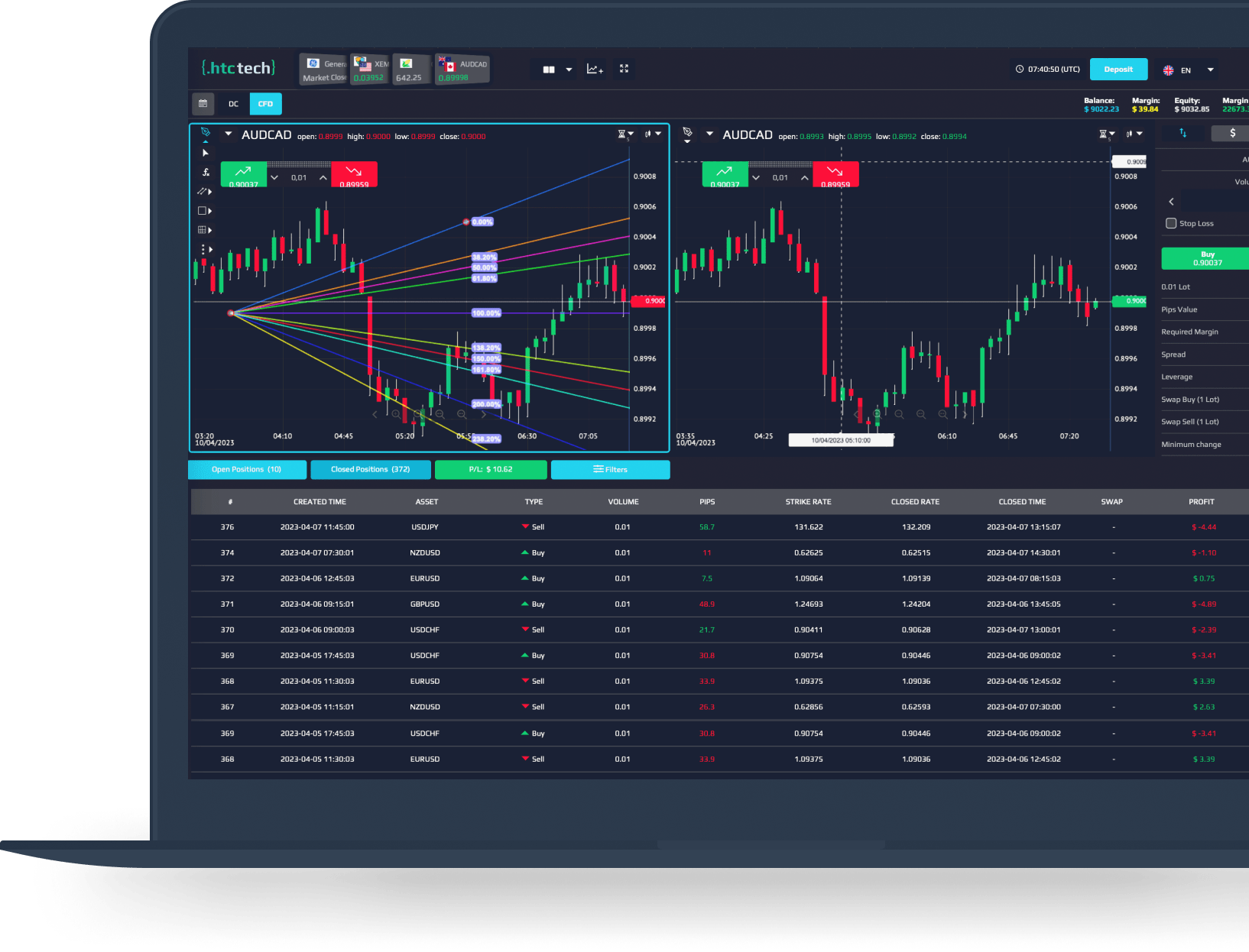Click USDJPY in row 376
Image resolution: width=1249 pixels, height=952 pixels.
click(x=425, y=527)
